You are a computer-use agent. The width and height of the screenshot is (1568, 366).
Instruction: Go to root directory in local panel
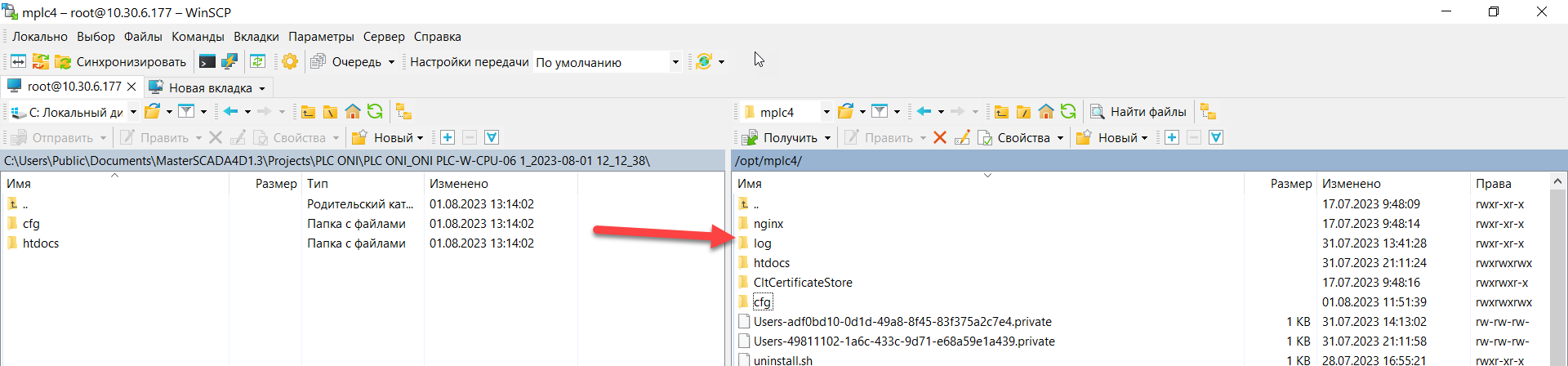(x=330, y=112)
